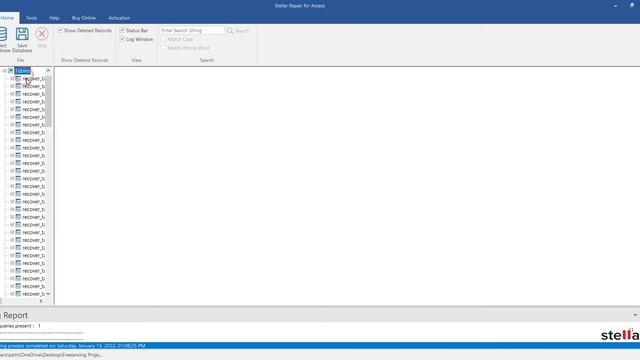Toggle the Show Deleted Records checkbox
Viewport: 640px width, 360px height.
click(60, 30)
